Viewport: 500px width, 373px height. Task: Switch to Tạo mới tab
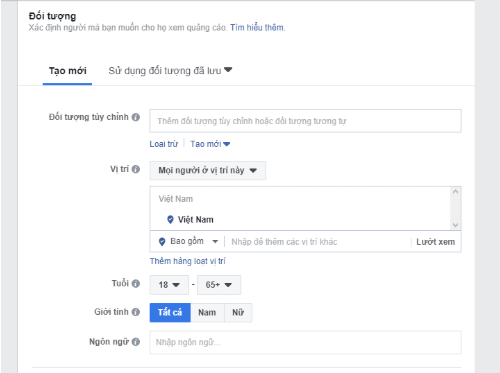click(x=67, y=71)
